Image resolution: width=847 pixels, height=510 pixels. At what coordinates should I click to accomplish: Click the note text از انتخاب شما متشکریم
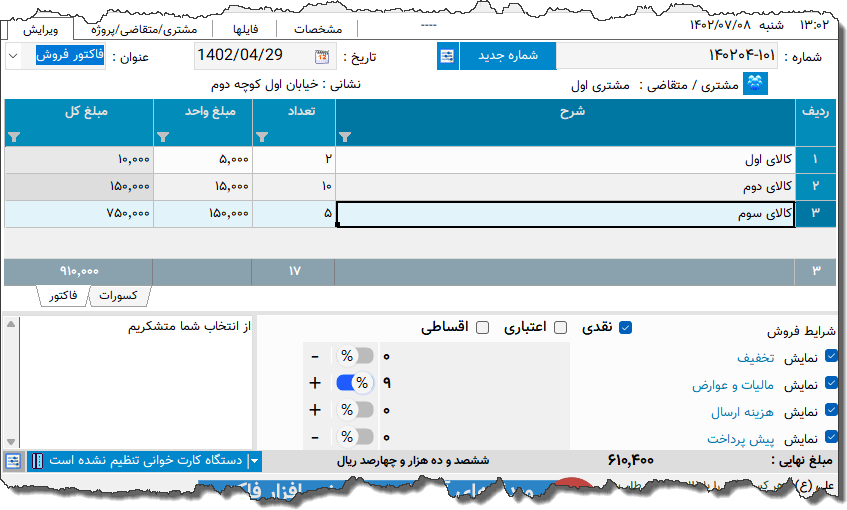coord(190,327)
